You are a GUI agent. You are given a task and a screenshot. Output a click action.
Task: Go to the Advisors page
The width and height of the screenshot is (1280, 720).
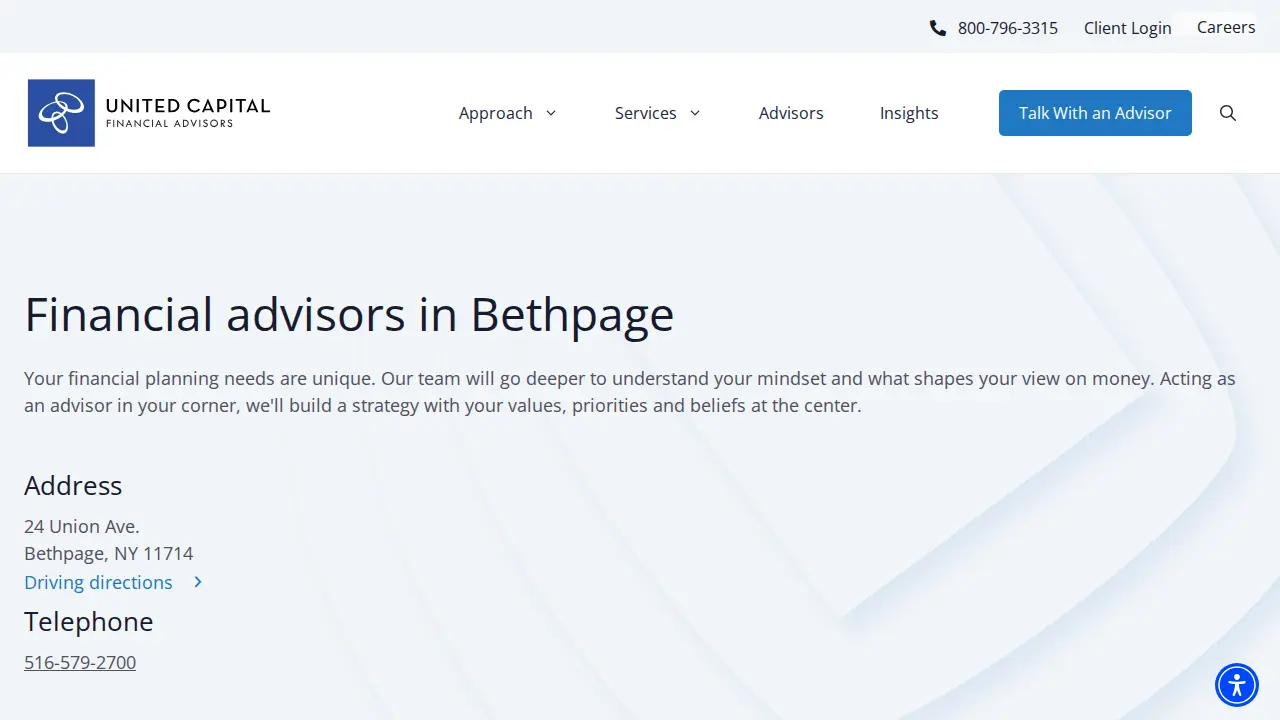pyautogui.click(x=791, y=113)
